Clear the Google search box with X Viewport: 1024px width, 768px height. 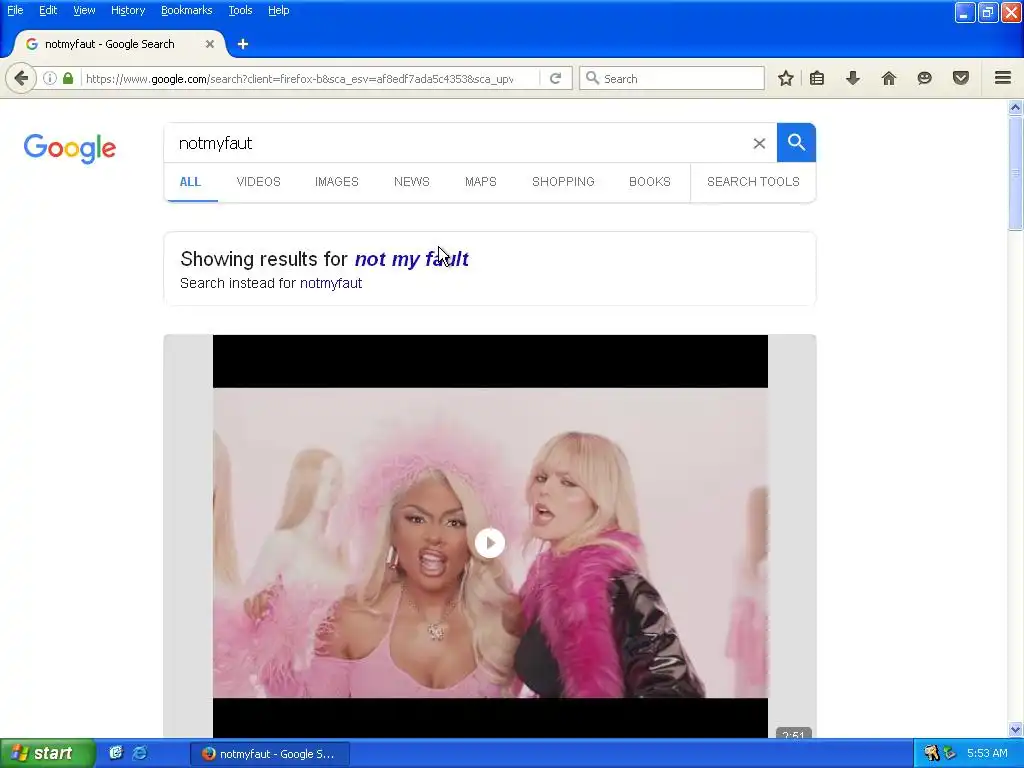point(759,143)
